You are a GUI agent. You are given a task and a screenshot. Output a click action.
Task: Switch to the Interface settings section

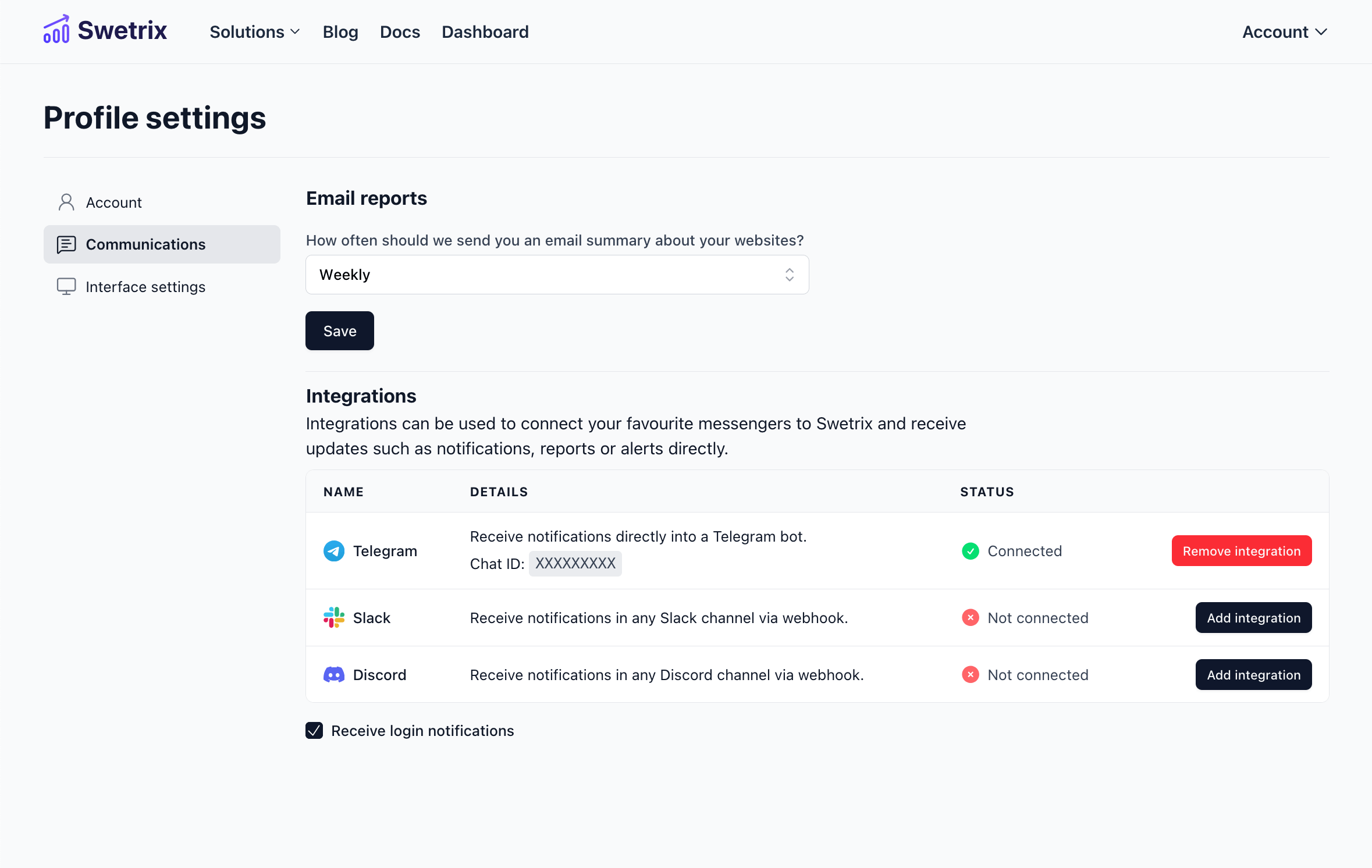pos(145,286)
